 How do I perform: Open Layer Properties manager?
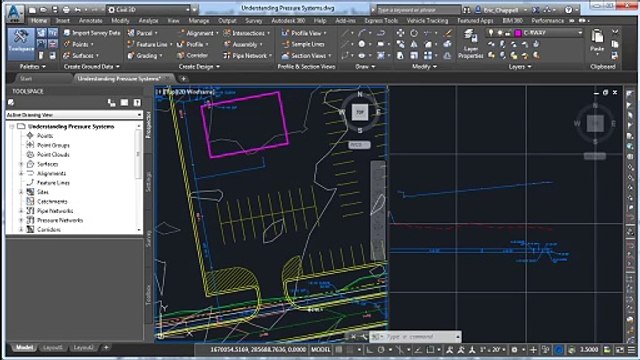click(470, 44)
